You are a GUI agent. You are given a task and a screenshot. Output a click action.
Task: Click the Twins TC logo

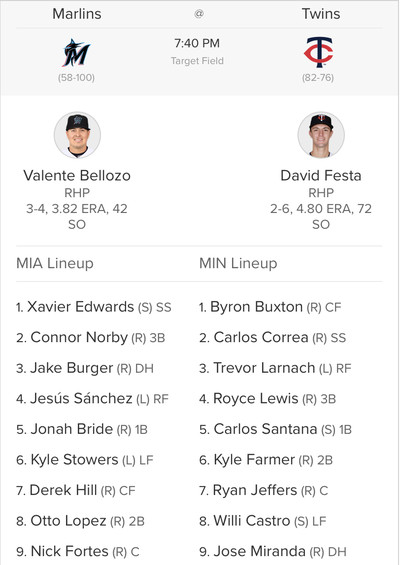[318, 52]
